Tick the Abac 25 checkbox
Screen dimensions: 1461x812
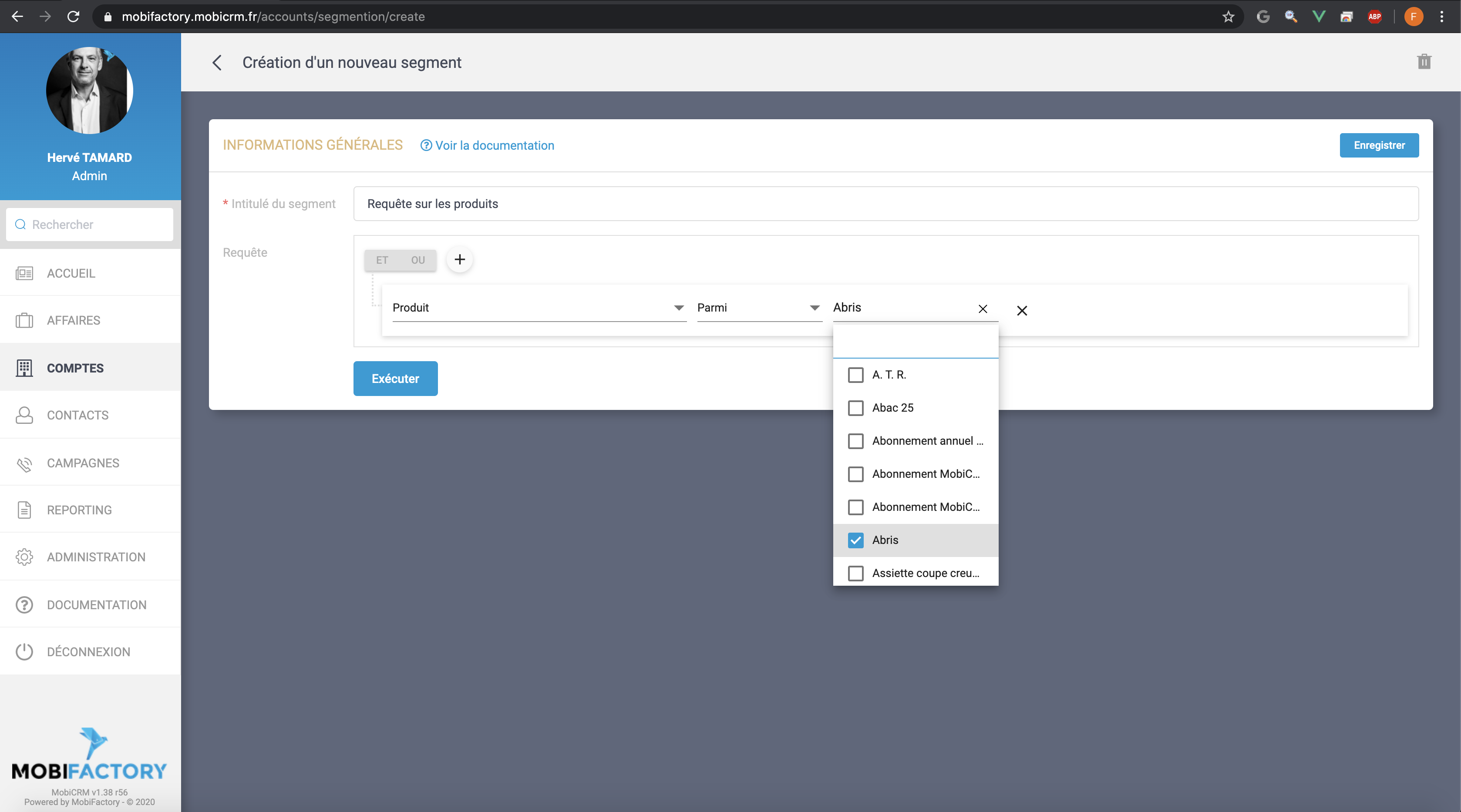(x=855, y=408)
